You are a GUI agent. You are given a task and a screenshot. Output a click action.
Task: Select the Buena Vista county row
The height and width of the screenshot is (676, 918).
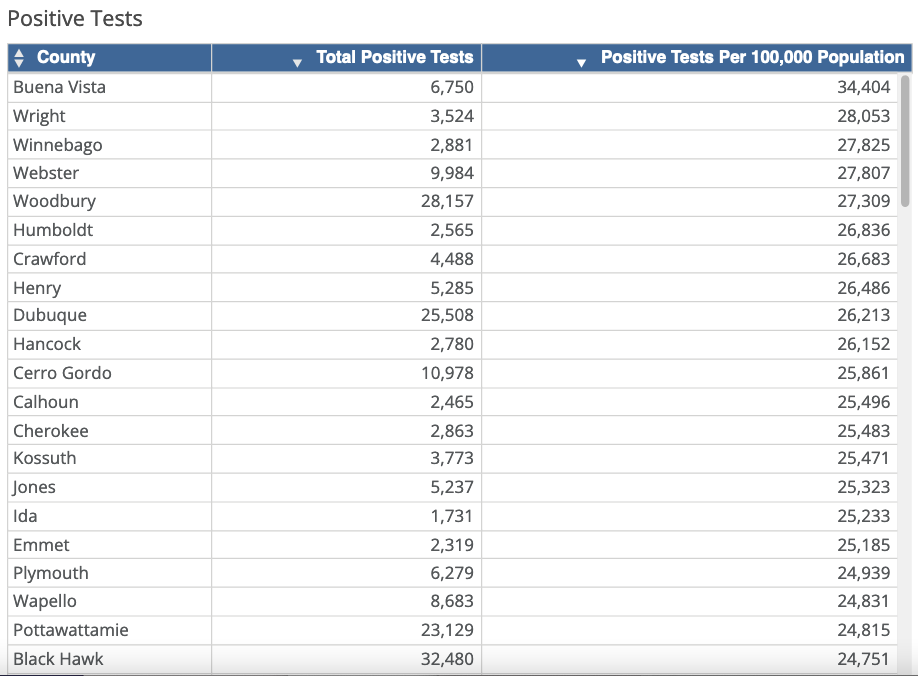pos(452,87)
